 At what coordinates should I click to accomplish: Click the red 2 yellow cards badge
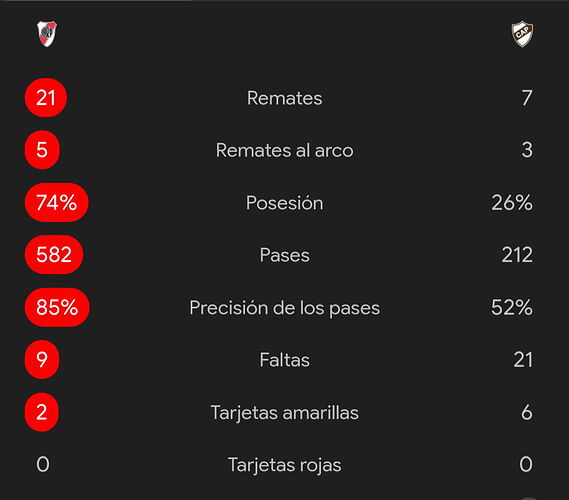tap(42, 412)
